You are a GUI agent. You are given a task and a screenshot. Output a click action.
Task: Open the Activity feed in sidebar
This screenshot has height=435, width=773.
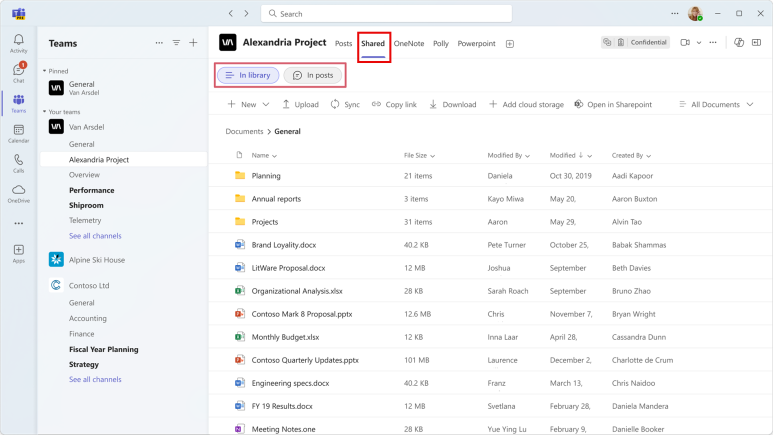coord(18,42)
